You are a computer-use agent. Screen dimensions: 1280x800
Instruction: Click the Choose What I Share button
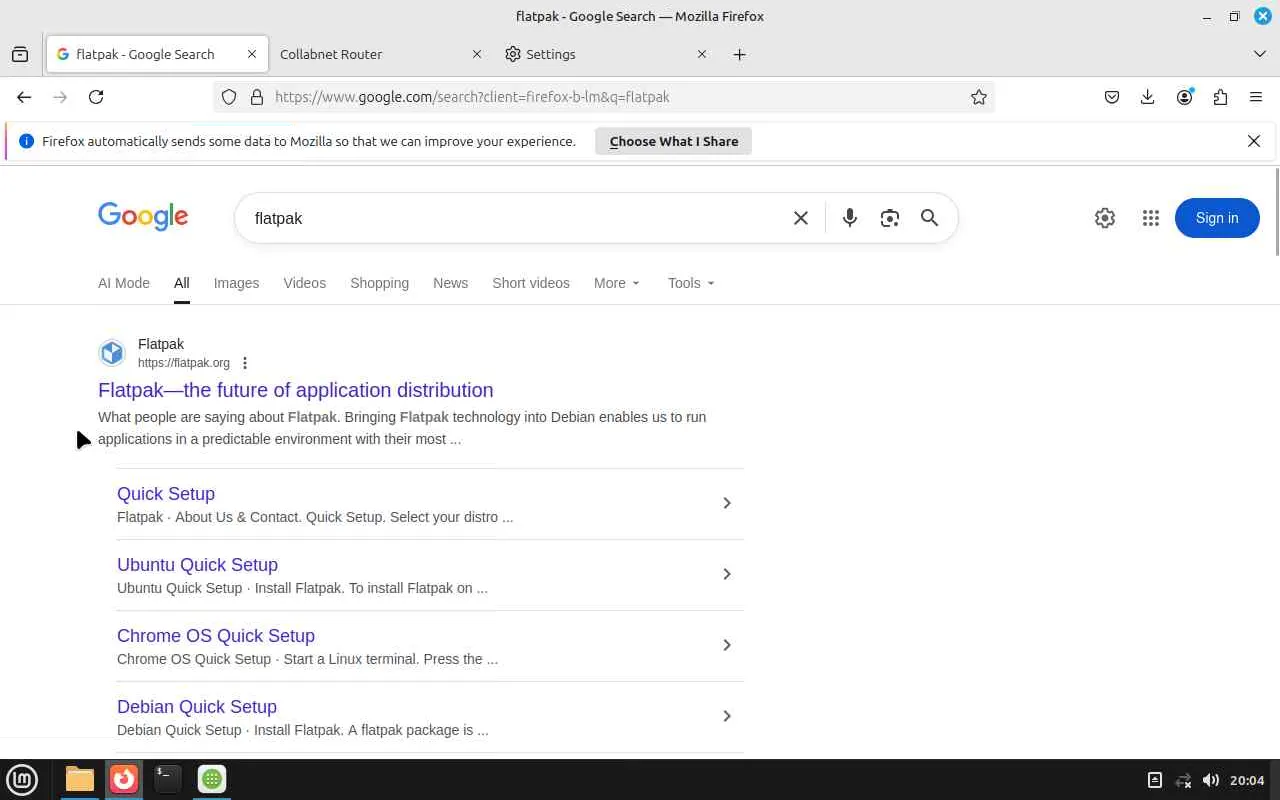coord(673,141)
